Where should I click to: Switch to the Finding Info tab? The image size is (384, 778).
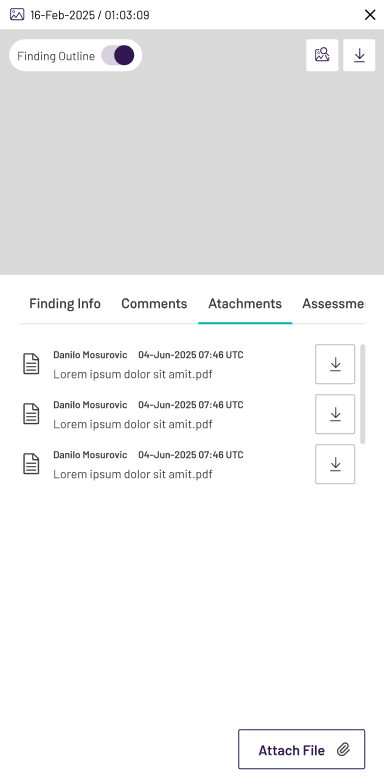click(65, 304)
